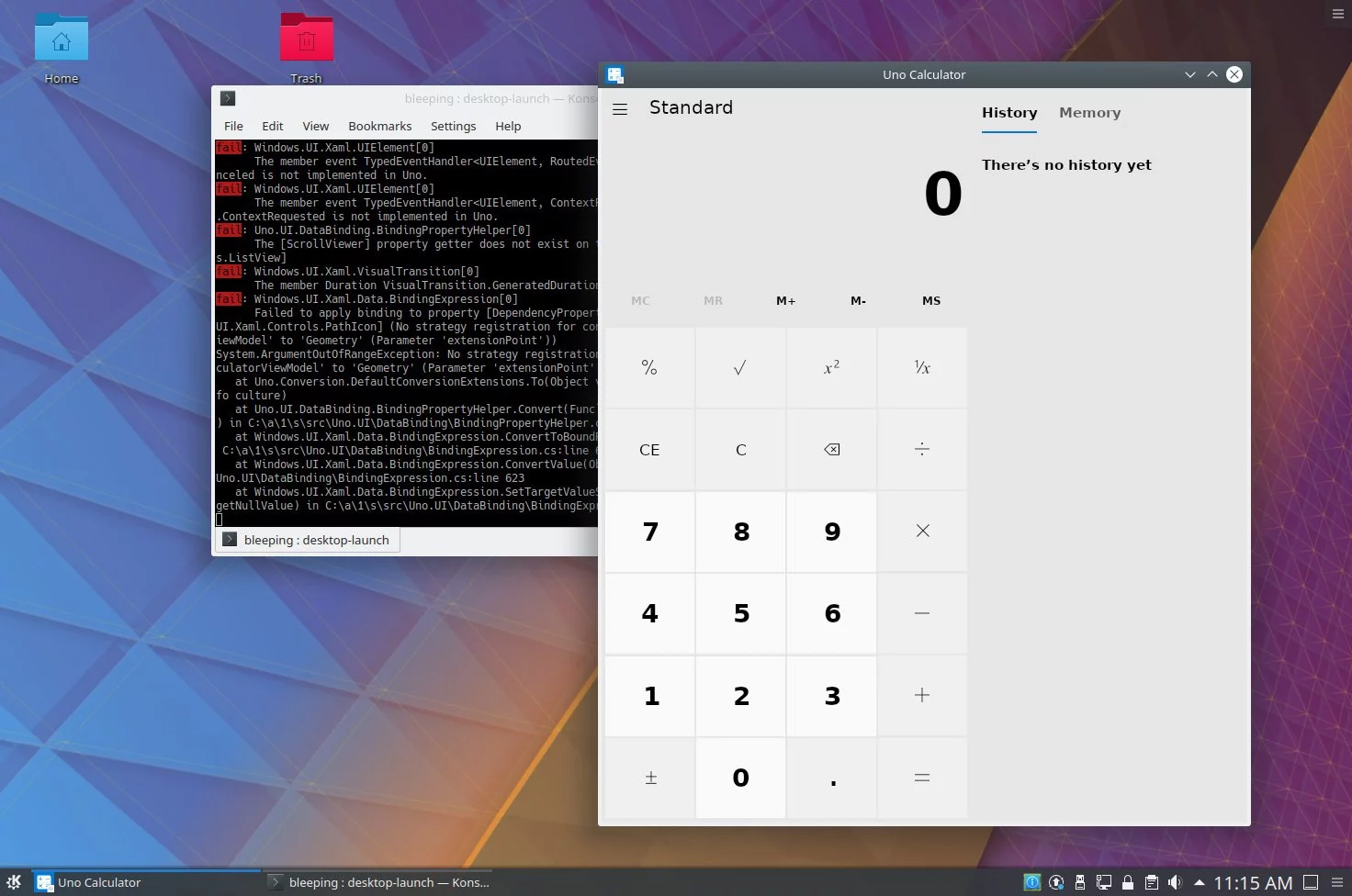Click the plus operator key
The image size is (1352, 896).
[922, 696]
